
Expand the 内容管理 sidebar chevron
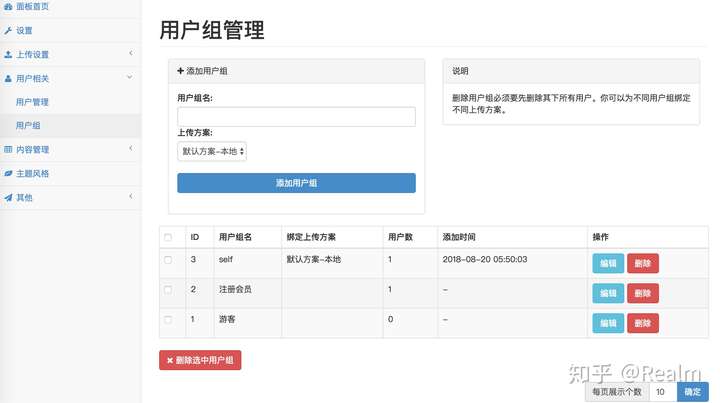coord(131,148)
